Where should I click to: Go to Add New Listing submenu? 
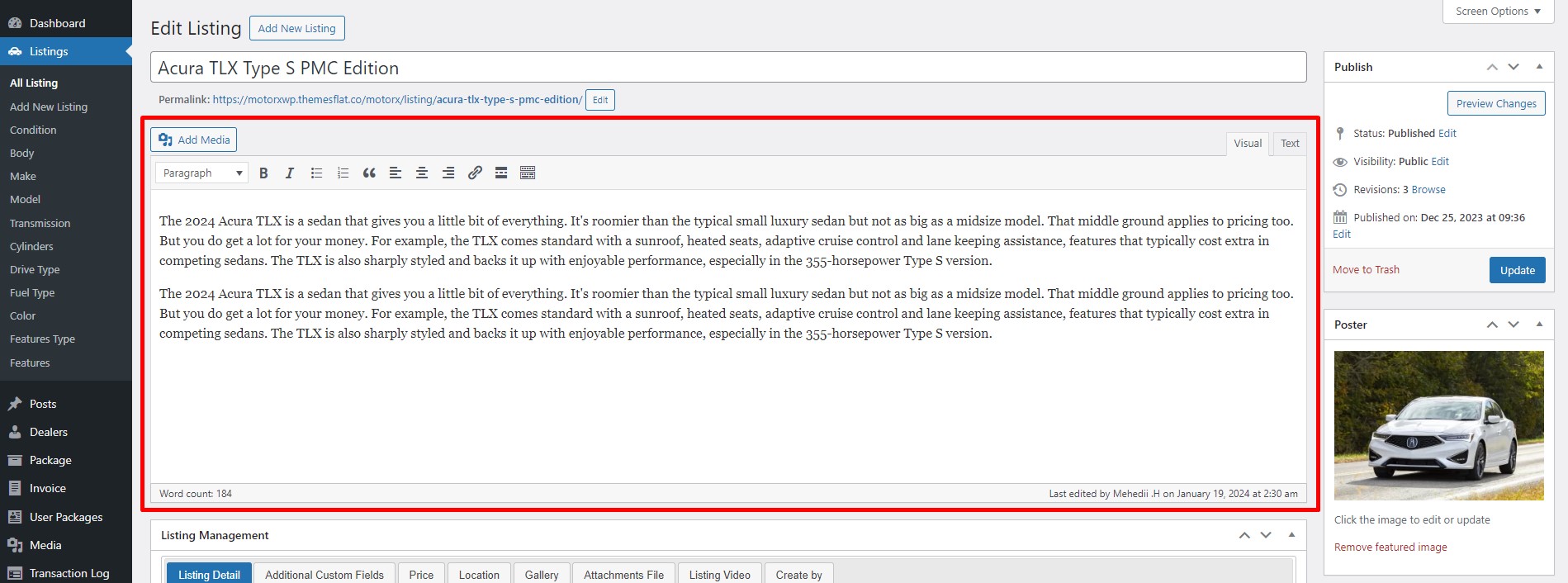pyautogui.click(x=49, y=107)
